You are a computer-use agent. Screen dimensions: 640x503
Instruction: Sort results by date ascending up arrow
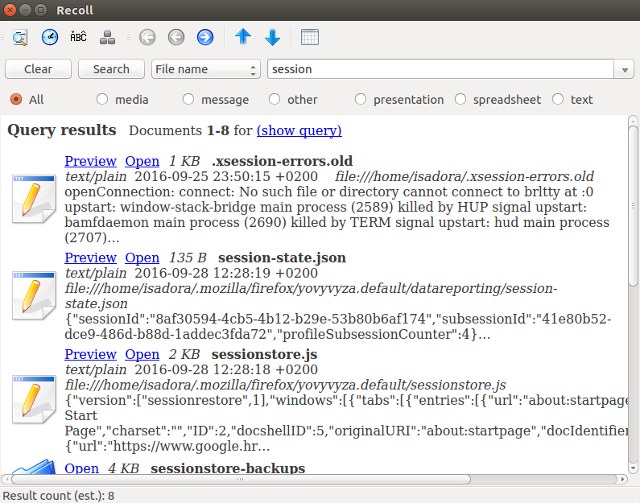[243, 36]
